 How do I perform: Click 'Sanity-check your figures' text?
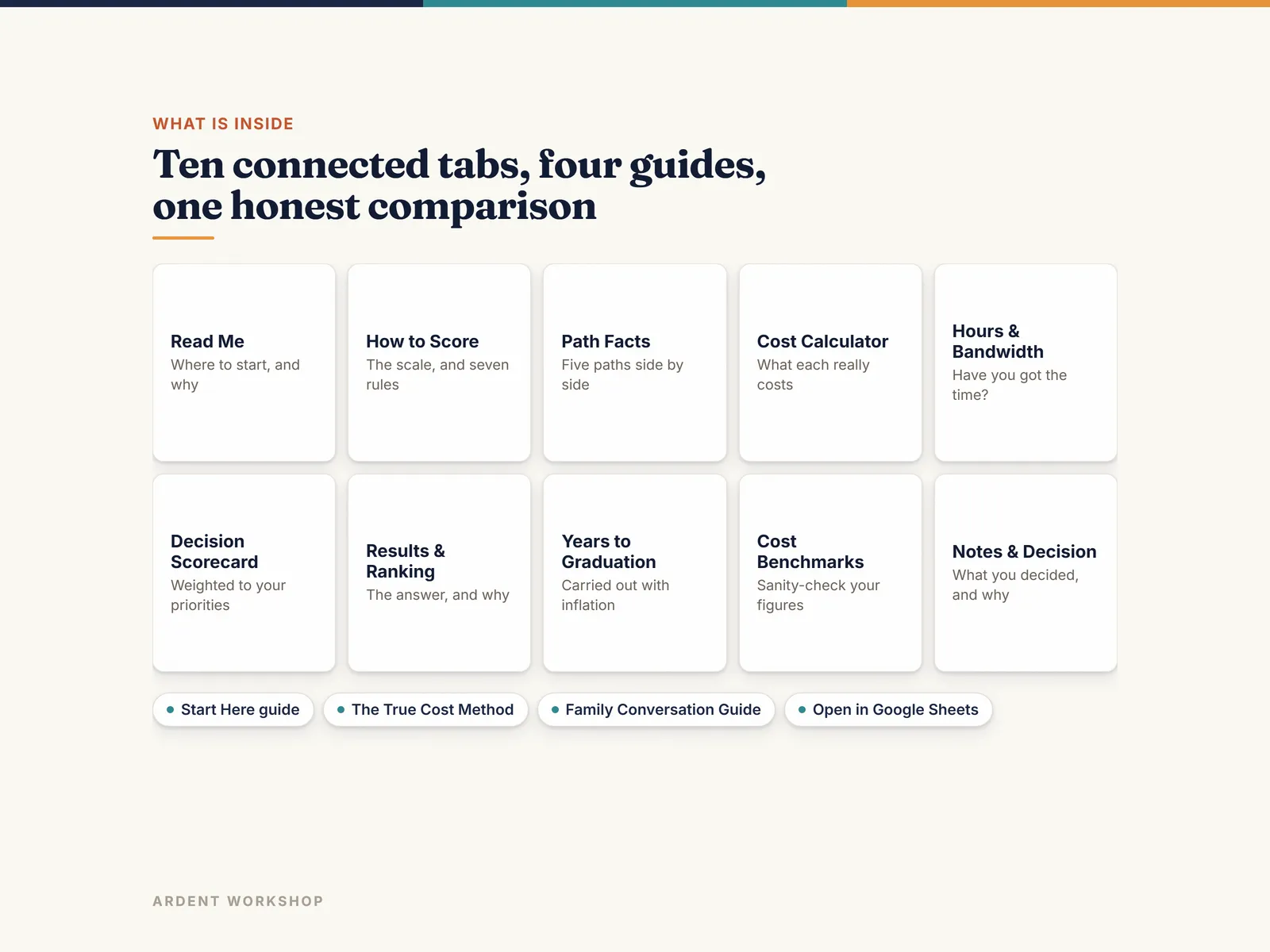[x=818, y=595]
